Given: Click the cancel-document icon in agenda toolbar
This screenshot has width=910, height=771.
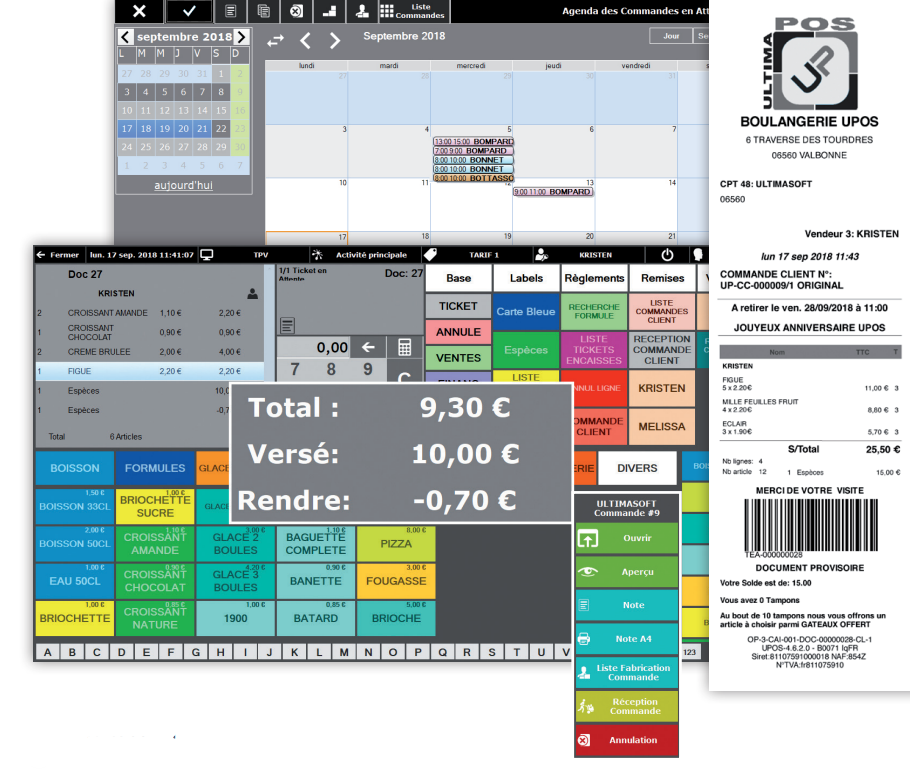Looking at the screenshot, I should coord(296,11).
